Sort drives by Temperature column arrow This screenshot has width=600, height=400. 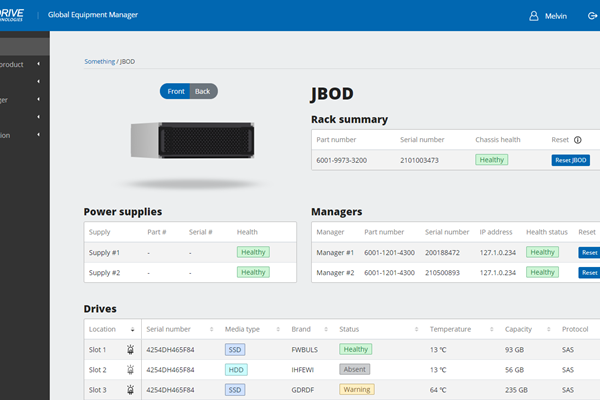click(x=492, y=330)
